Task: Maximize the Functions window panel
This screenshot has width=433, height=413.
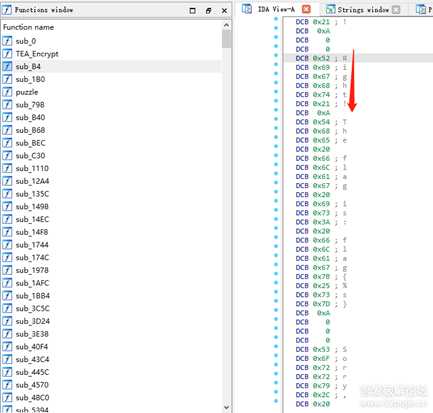Action: pos(192,11)
